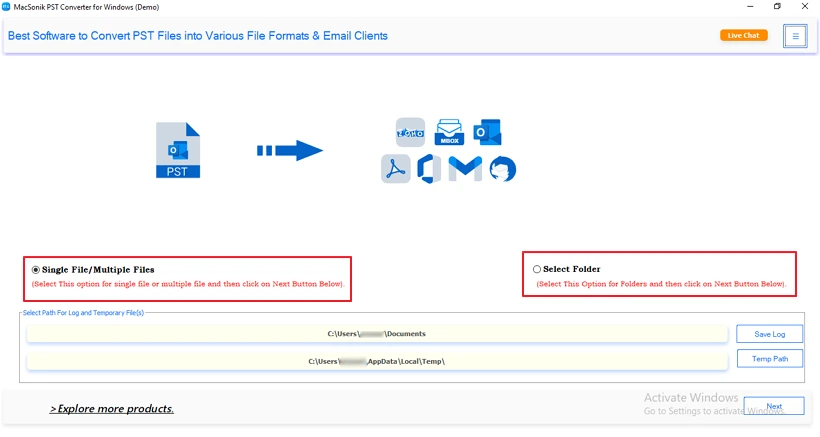Click the Gmail envelope icon
The image size is (820, 437).
[465, 168]
